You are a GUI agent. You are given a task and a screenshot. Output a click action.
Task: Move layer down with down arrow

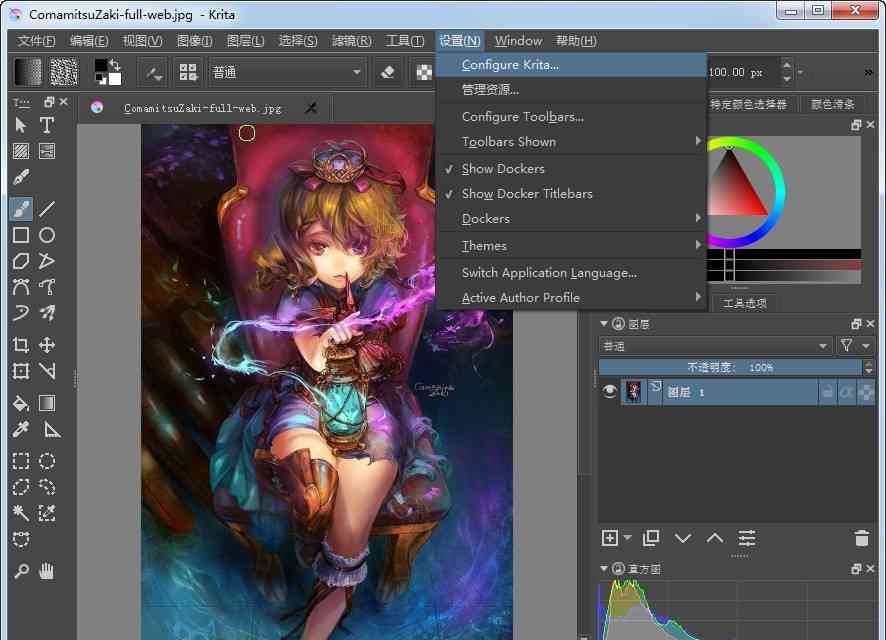pyautogui.click(x=683, y=538)
